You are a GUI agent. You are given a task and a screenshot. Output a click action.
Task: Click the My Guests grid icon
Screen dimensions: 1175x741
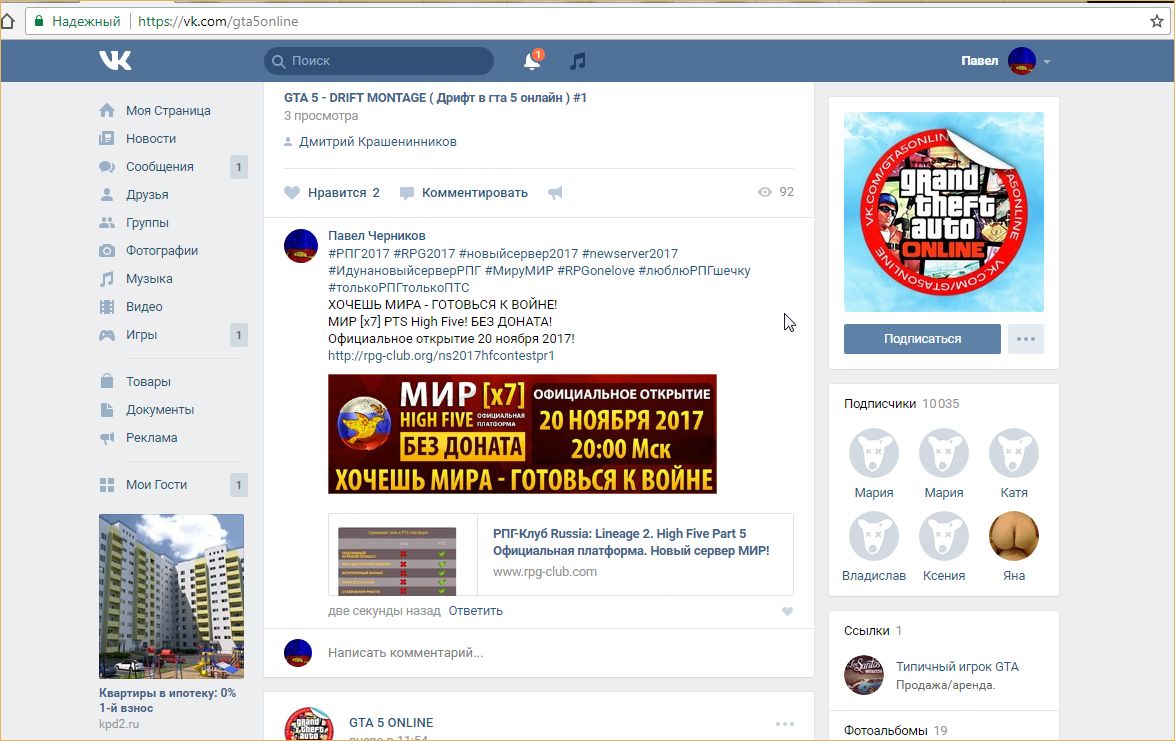pos(107,485)
